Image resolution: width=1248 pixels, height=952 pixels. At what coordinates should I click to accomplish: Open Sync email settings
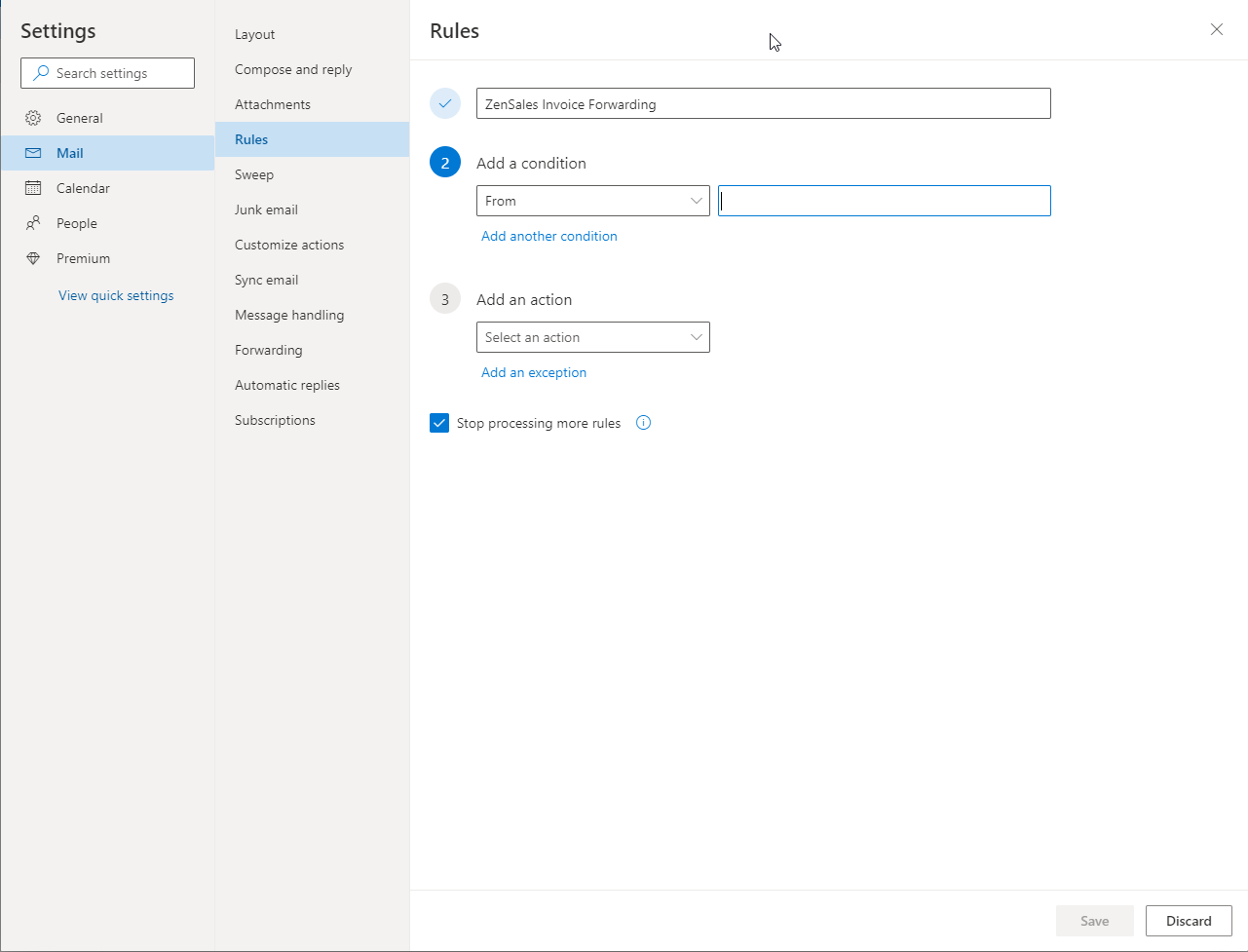pos(312,280)
